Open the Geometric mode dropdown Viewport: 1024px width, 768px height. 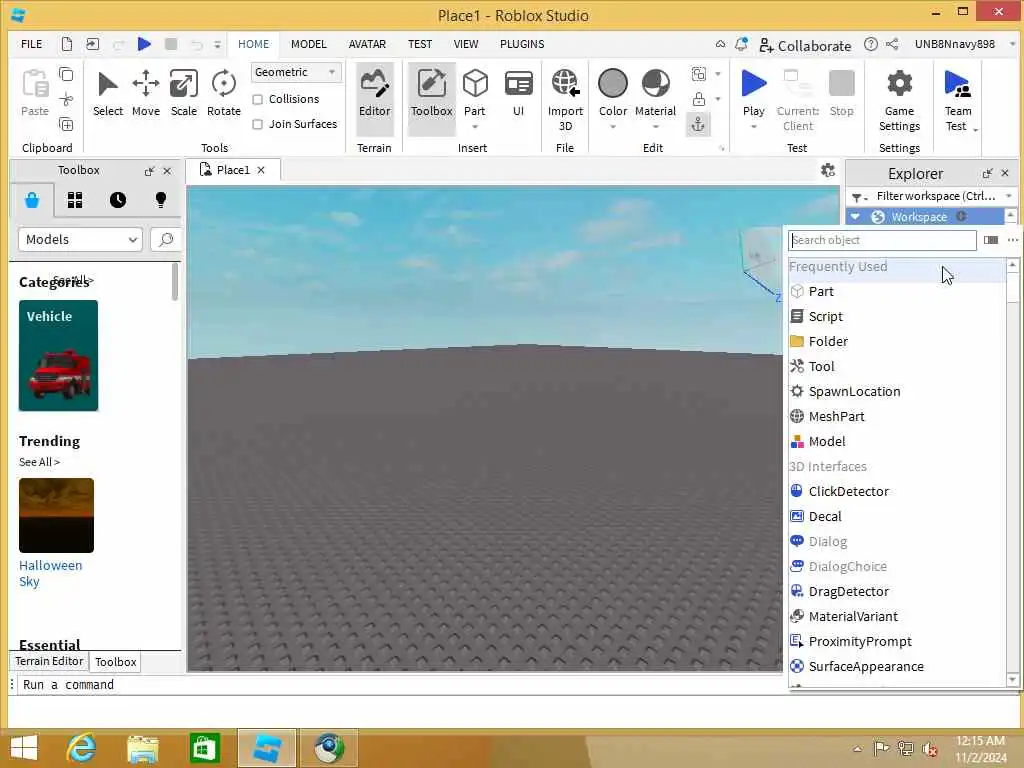(295, 72)
